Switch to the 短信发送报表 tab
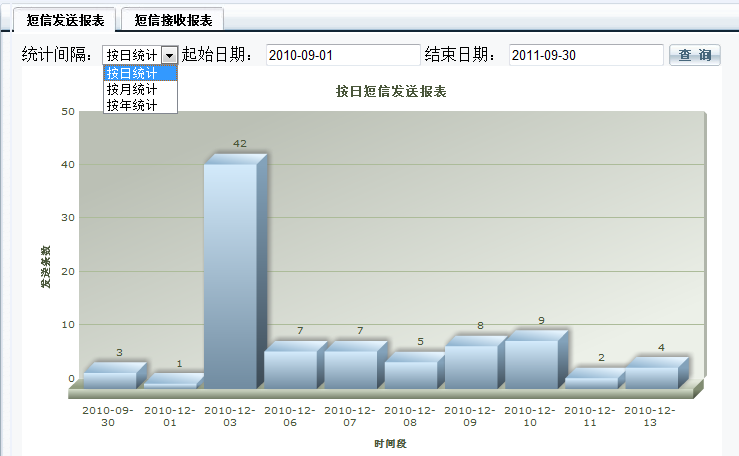Image resolution: width=739 pixels, height=456 pixels. pos(65,19)
